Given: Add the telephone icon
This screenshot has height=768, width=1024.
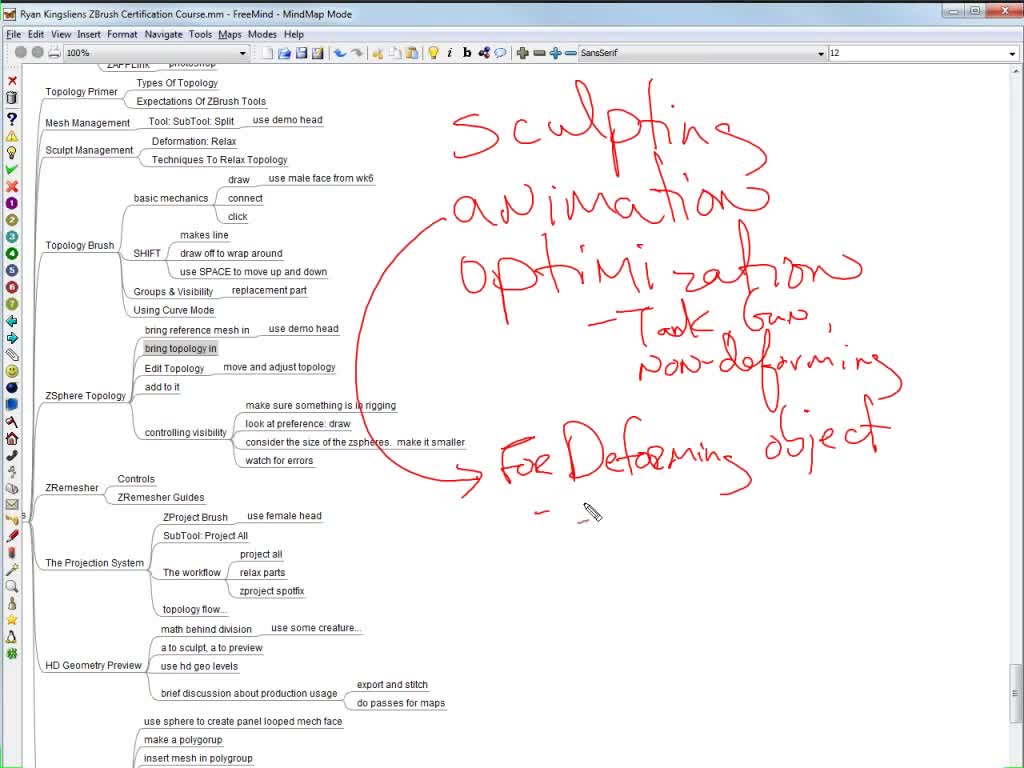Looking at the screenshot, I should (x=12, y=455).
